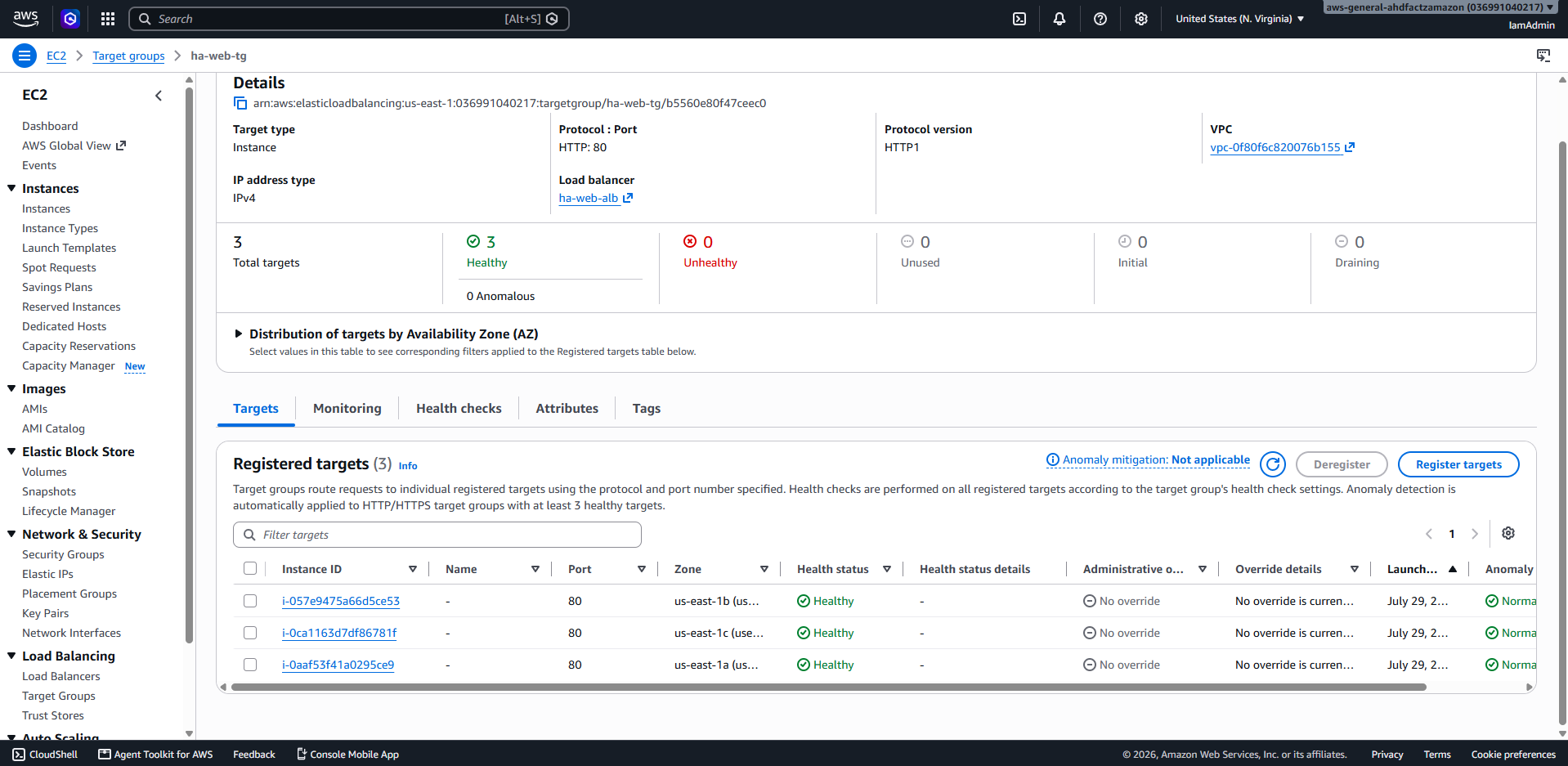Collapse the Load Balancing section
Viewport: 1568px width, 766px height.
(11, 656)
